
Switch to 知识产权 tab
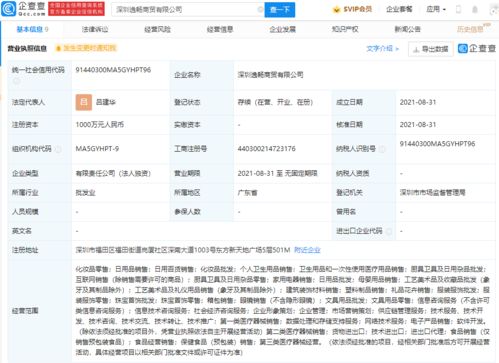coord(345,29)
